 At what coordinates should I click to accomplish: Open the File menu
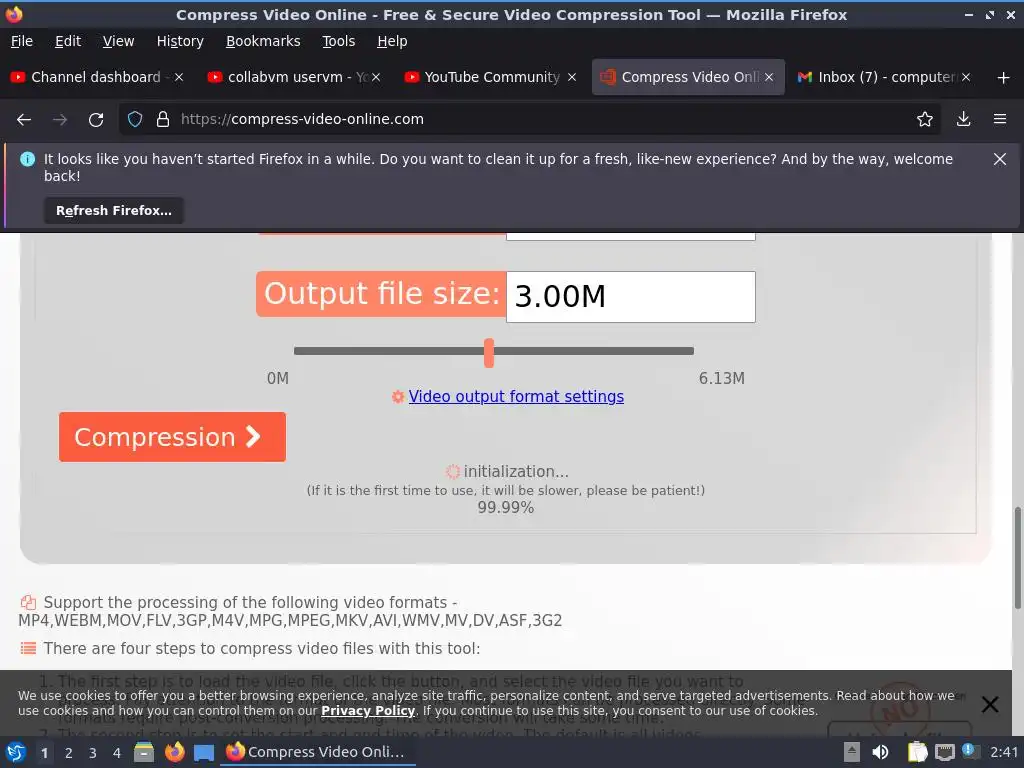click(x=22, y=41)
